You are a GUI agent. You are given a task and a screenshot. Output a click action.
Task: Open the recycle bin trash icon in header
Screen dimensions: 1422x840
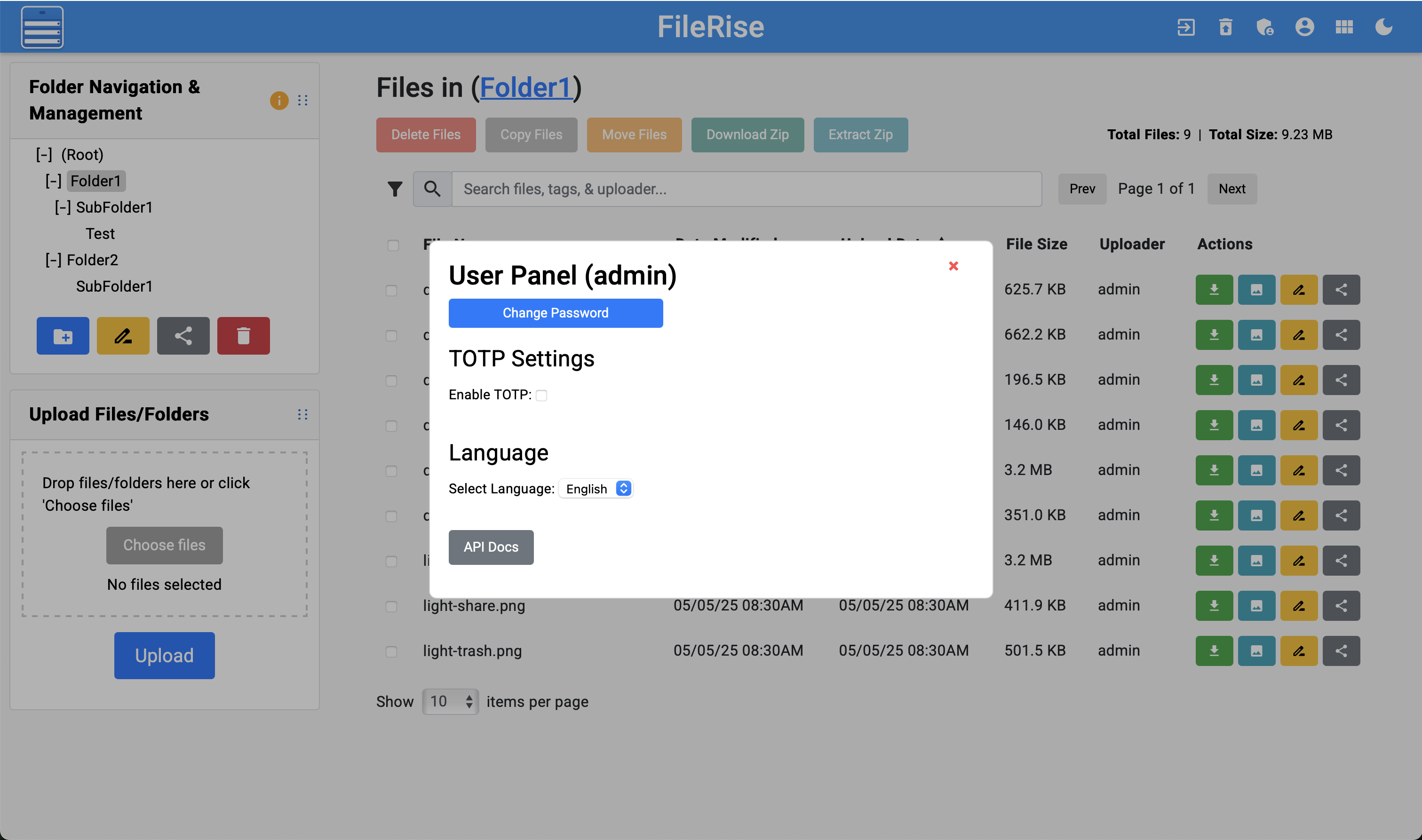pos(1225,27)
